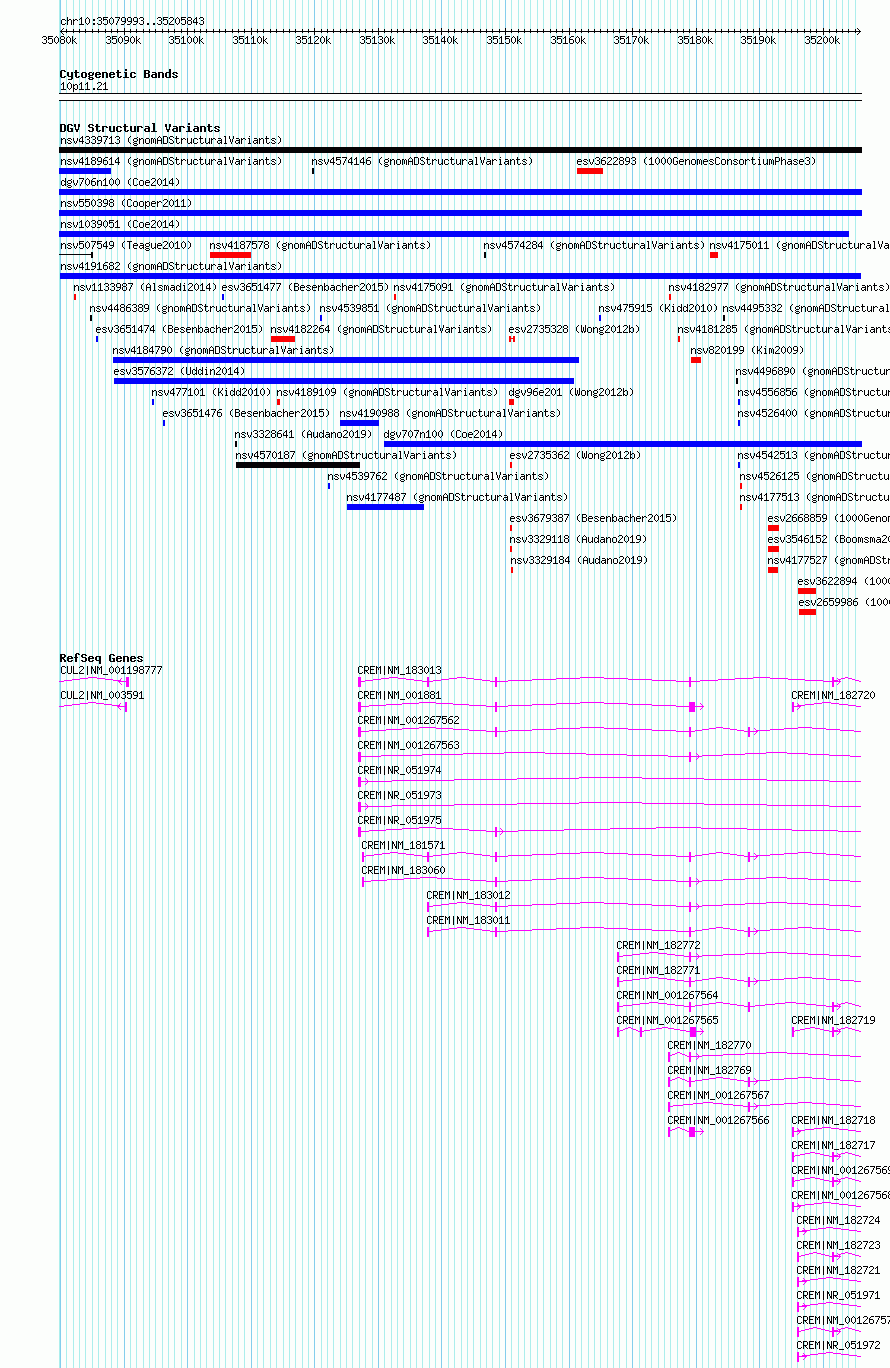Viewport: 890px width, 1368px height.
Task: Open variant esv2735328 (Wong2012b) label
Action: click(574, 329)
